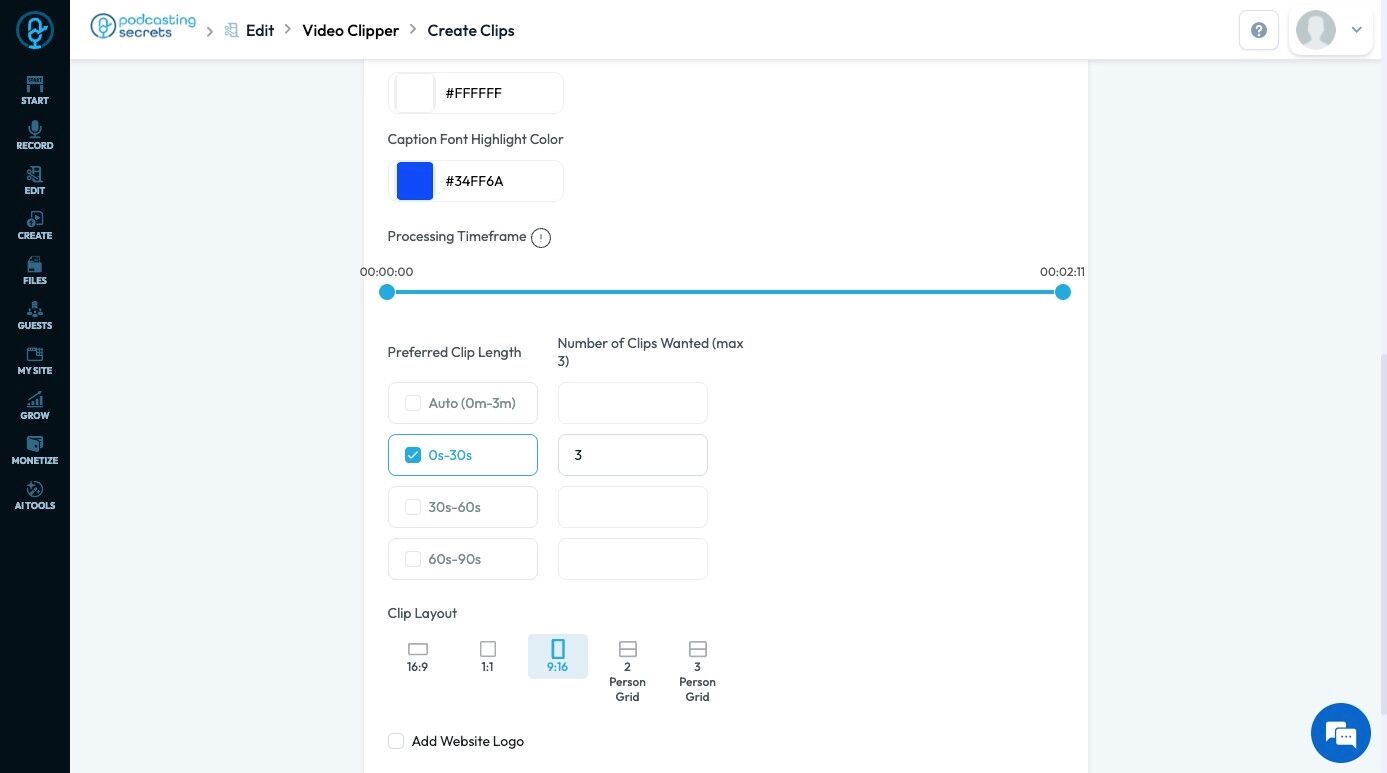Screen dimensions: 1387x773
Task: Open the user profile avatar
Action: pyautogui.click(x=1316, y=30)
